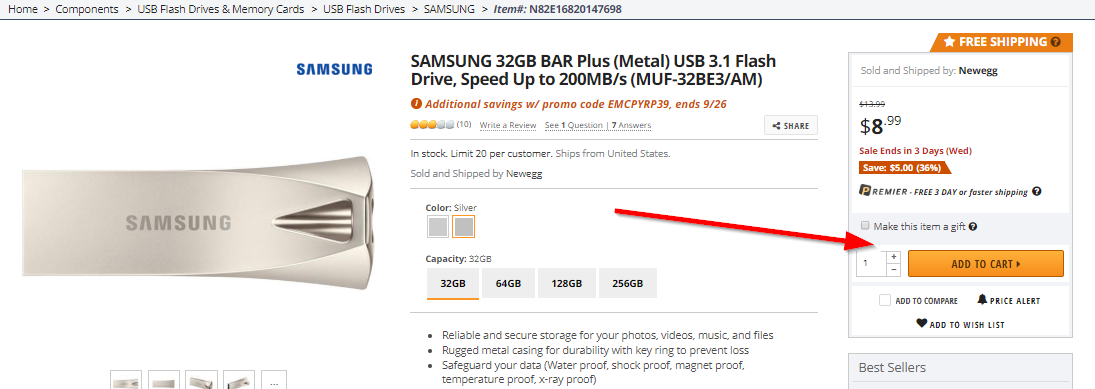Select the 64GB capacity option
Image resolution: width=1095 pixels, height=389 pixels.
click(x=508, y=284)
